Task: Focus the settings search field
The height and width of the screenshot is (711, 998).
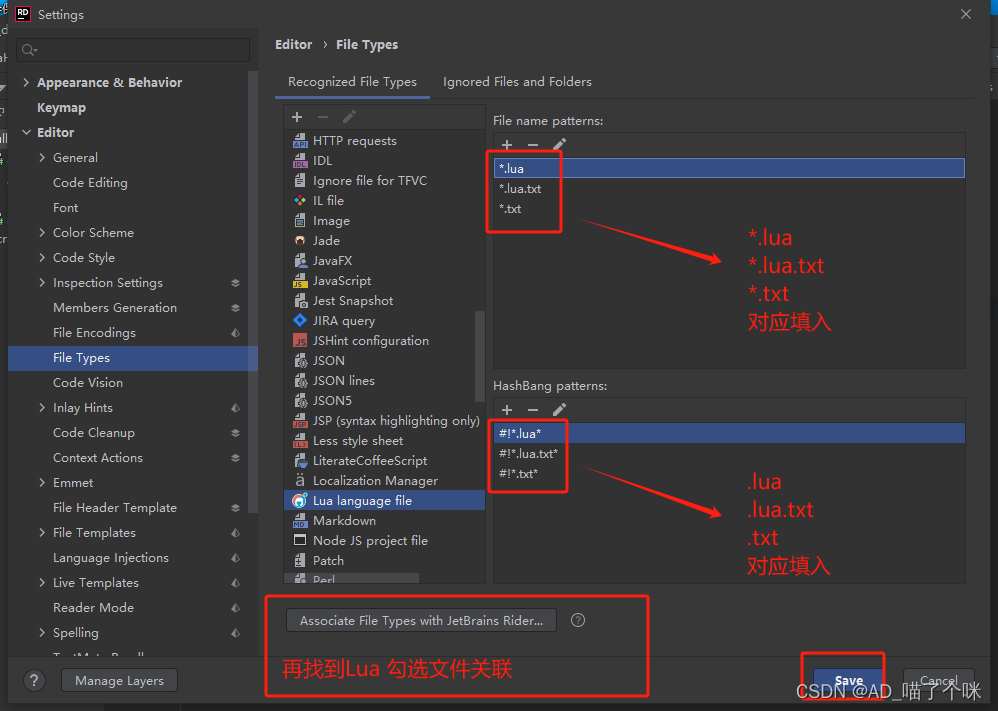Action: coord(133,50)
